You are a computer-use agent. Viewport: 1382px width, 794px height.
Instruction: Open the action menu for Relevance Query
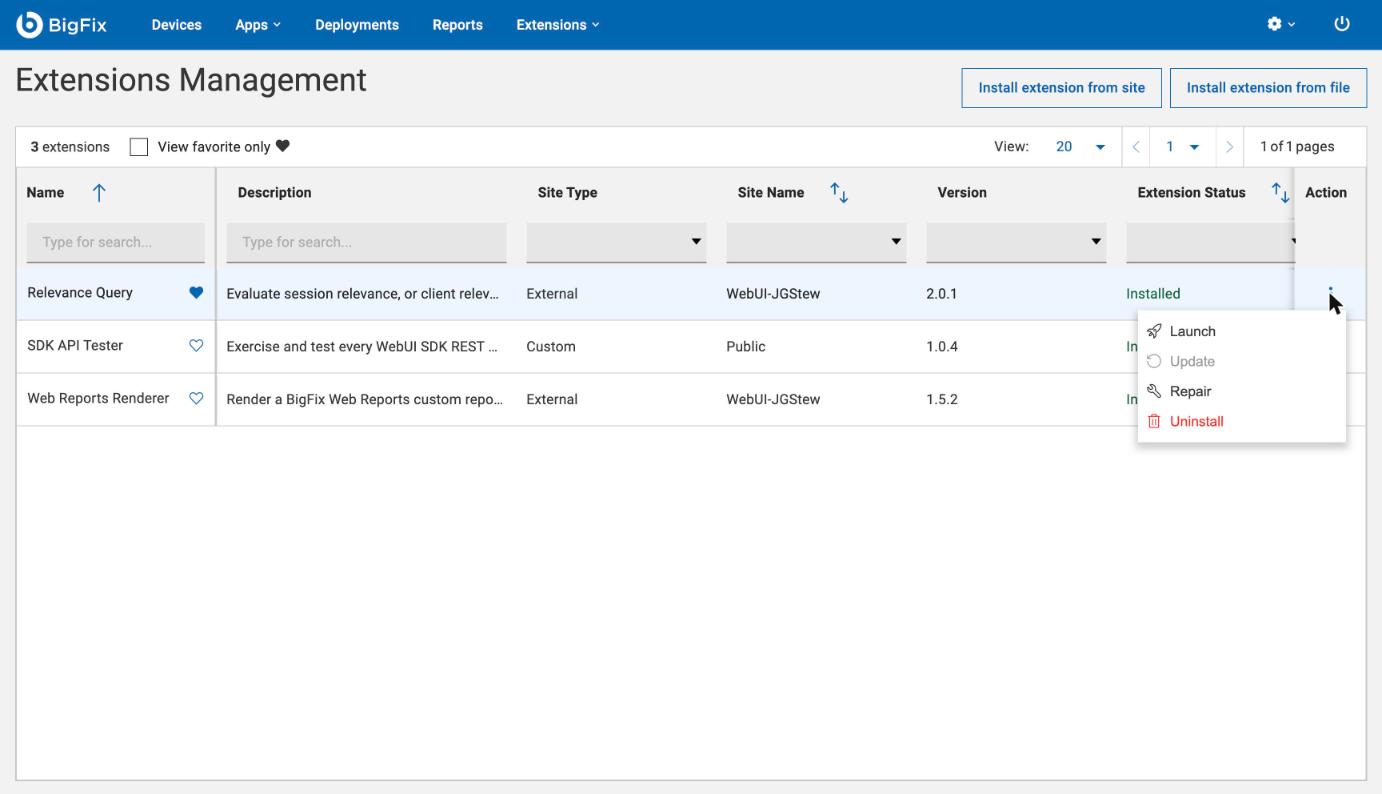coord(1330,293)
